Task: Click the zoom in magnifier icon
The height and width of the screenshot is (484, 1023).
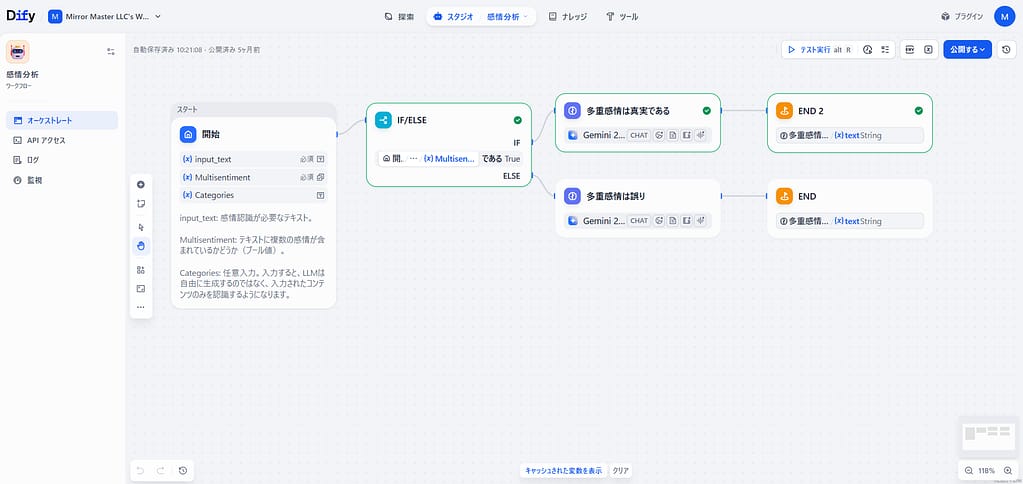Action: (x=1005, y=470)
